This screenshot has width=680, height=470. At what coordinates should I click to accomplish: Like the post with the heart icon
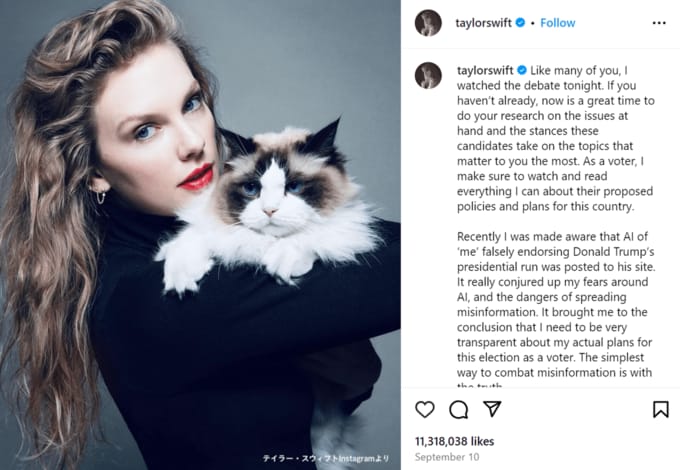coord(425,409)
